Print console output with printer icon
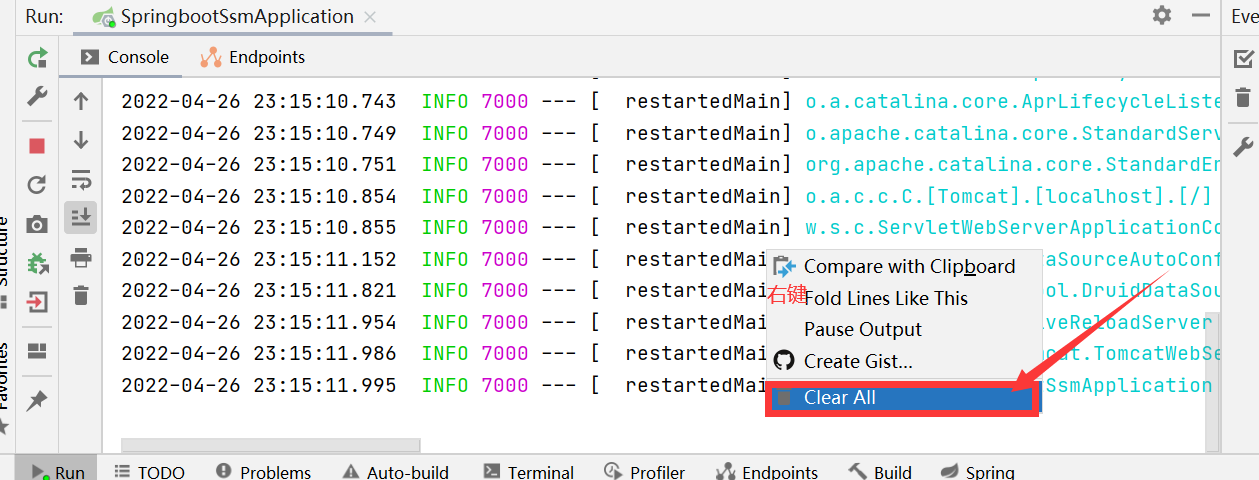 tap(81, 259)
